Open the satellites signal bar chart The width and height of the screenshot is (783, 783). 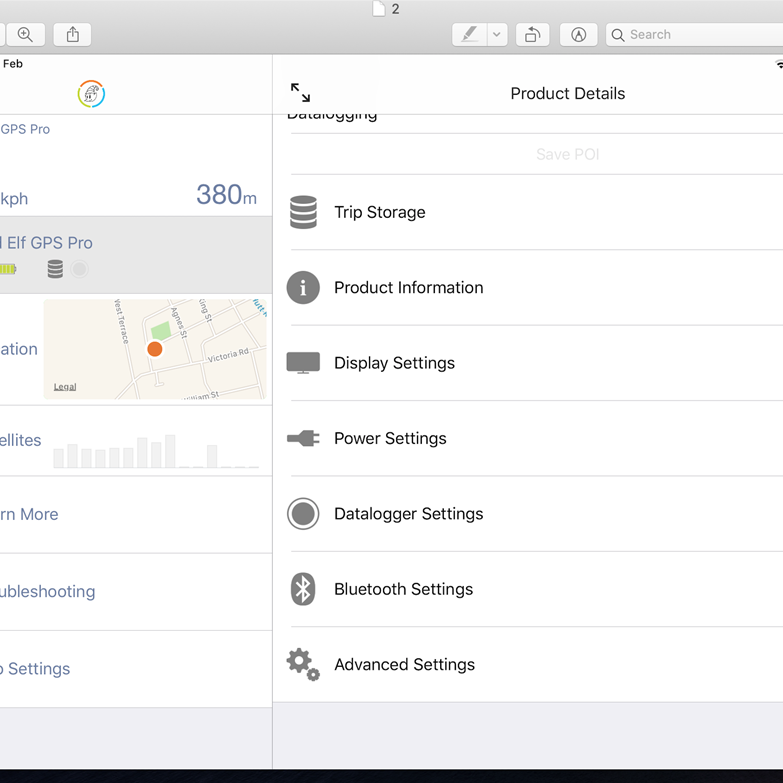click(x=156, y=451)
